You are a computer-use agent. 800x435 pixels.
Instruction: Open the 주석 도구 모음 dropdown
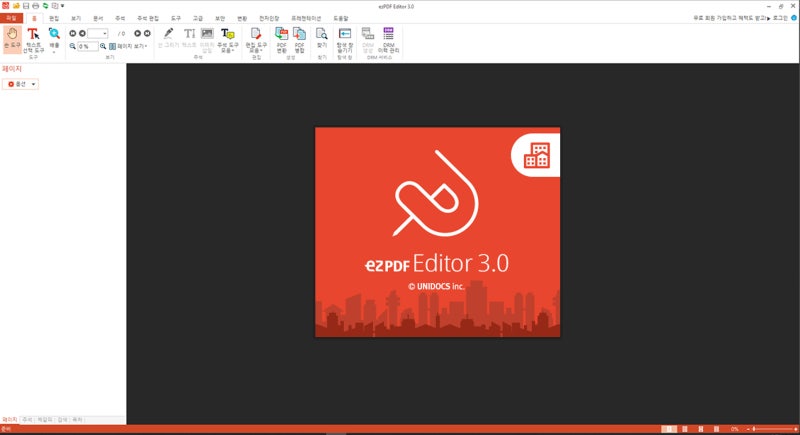(x=228, y=40)
